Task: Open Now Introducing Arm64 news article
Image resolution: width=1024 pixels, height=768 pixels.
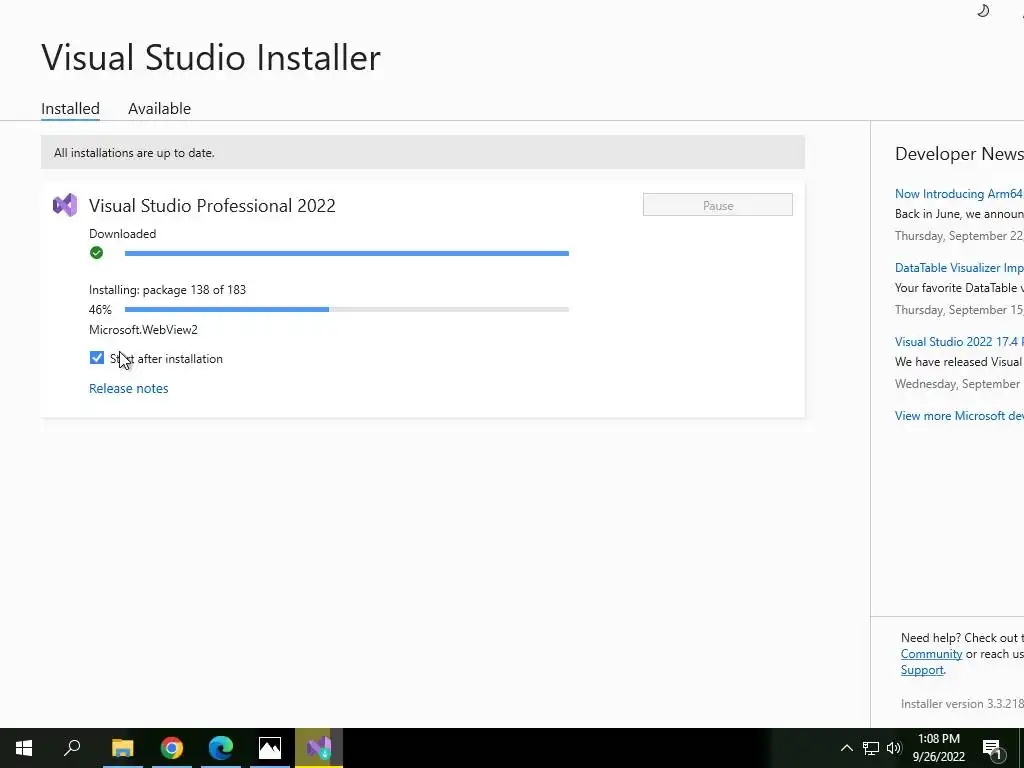Action: [959, 193]
